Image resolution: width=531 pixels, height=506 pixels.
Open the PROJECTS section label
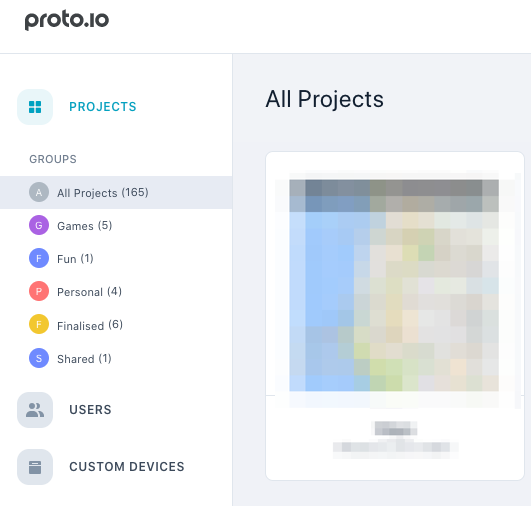coord(103,107)
